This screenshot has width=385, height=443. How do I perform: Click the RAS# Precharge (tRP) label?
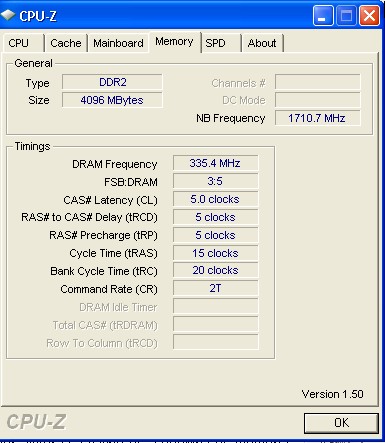coord(103,235)
